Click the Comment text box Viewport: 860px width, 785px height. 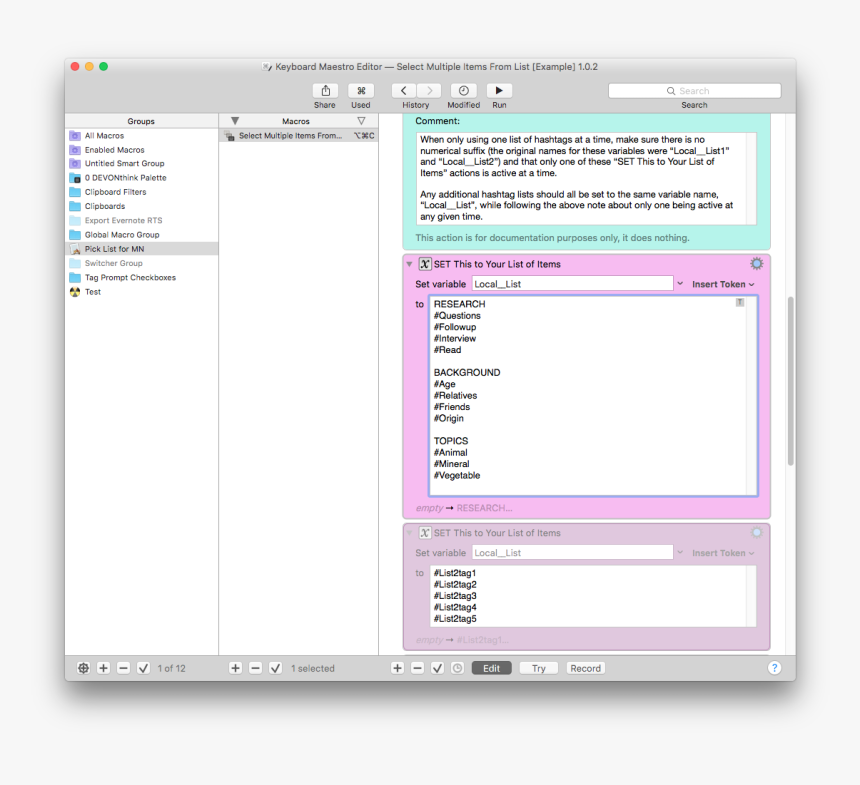[x=586, y=178]
